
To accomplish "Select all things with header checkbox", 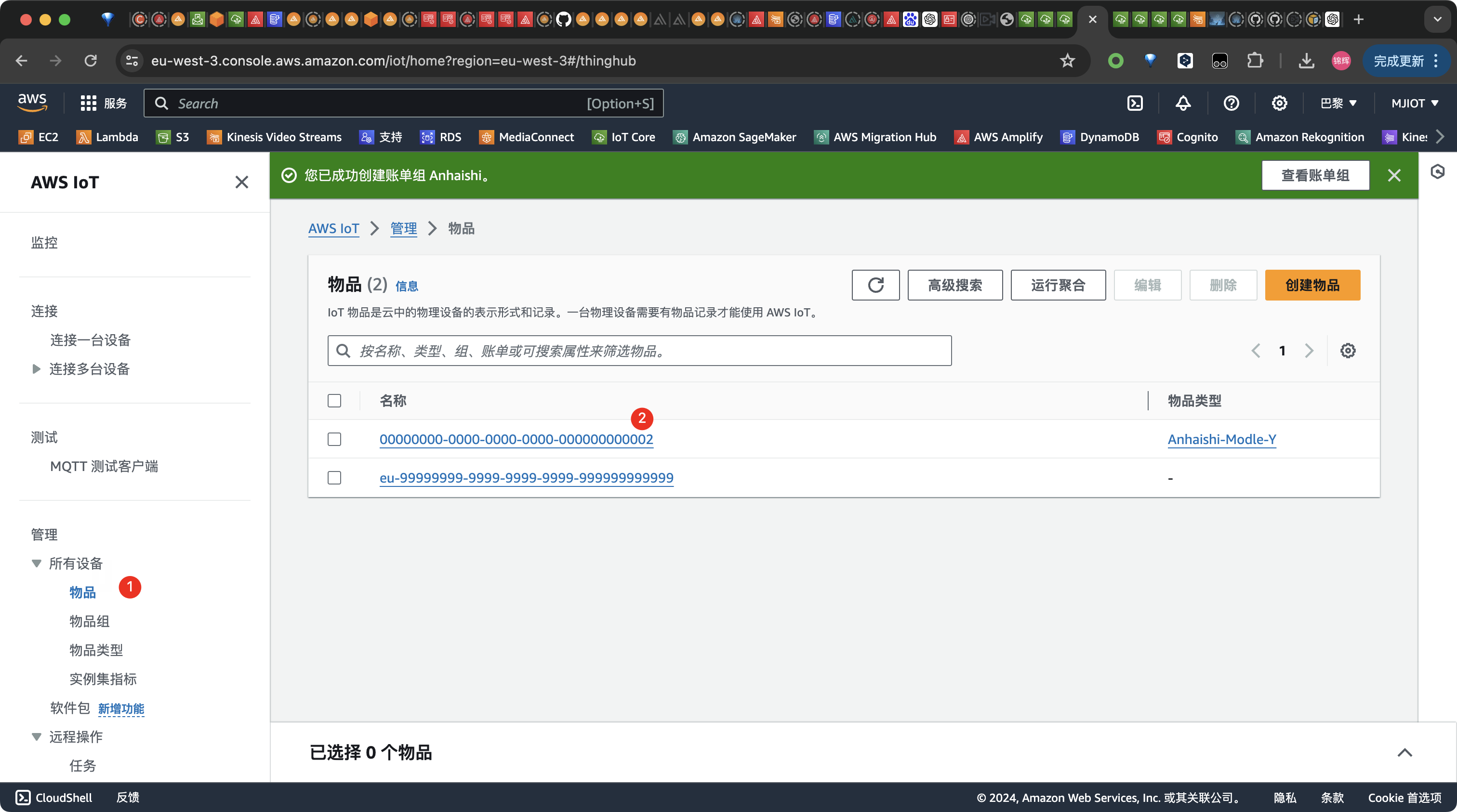I will (x=334, y=400).
